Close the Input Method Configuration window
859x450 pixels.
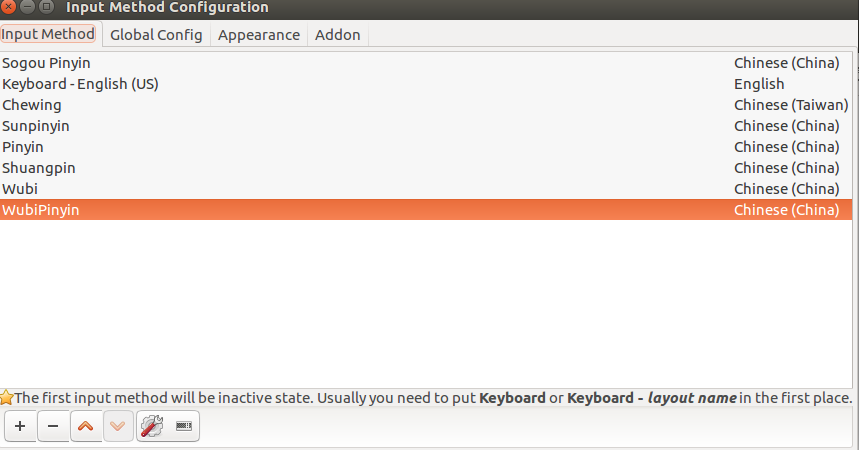tap(8, 7)
